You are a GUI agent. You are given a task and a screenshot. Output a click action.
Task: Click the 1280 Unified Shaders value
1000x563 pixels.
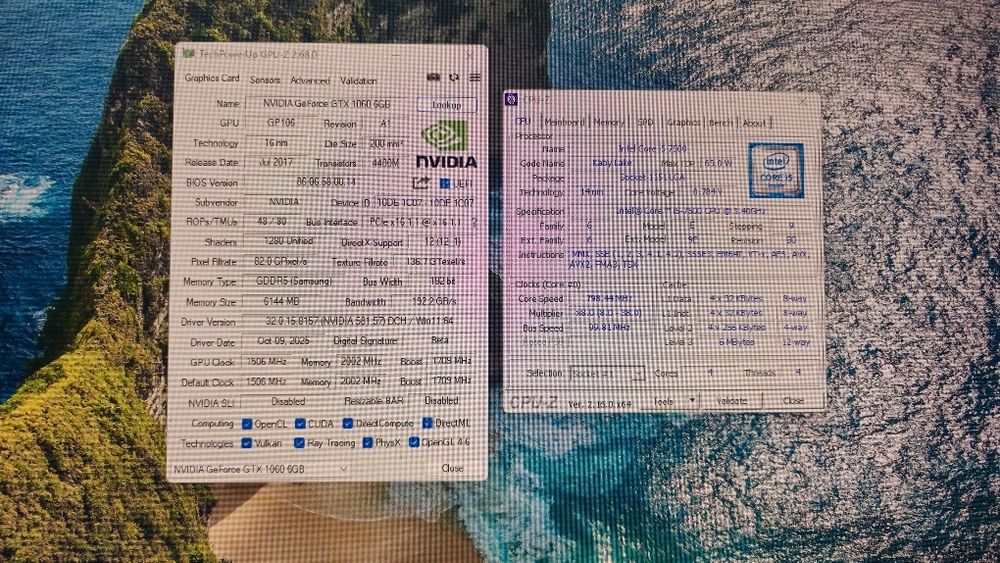[288, 241]
